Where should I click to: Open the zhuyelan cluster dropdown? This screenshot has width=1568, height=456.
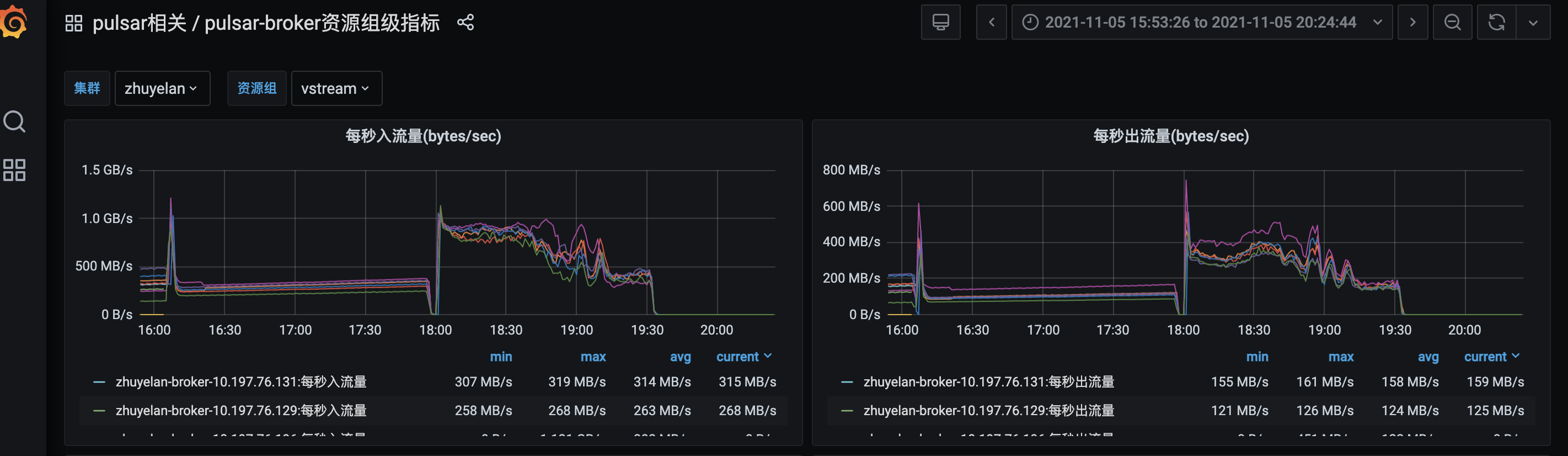(x=163, y=88)
